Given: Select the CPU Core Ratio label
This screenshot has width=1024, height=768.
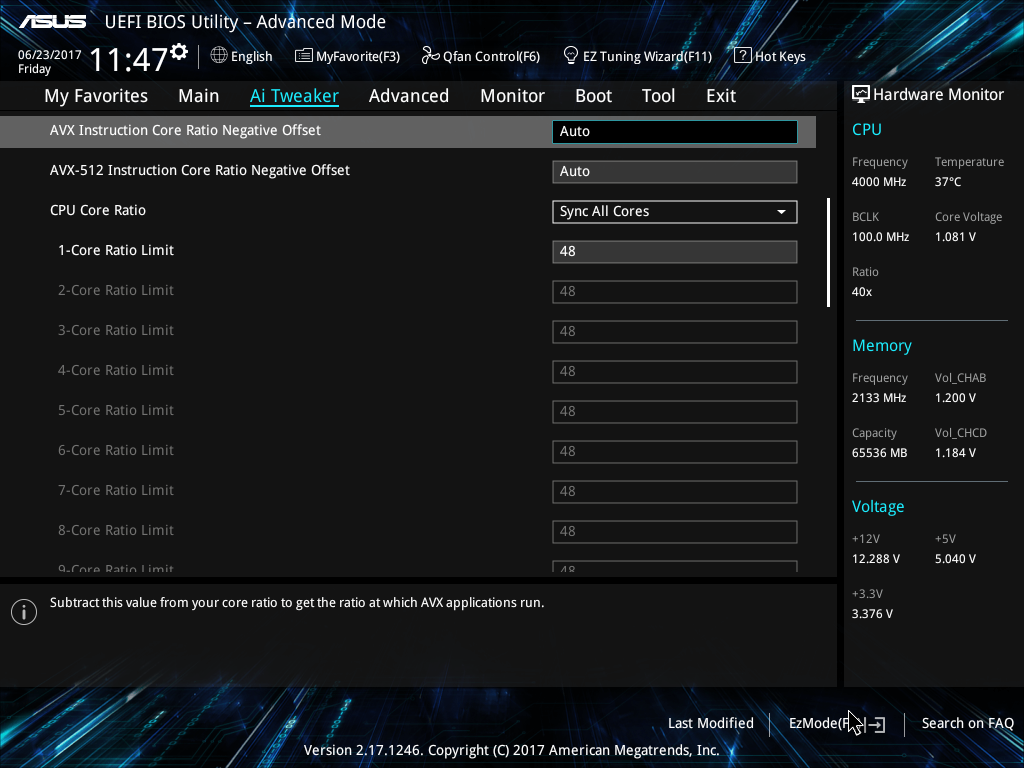Looking at the screenshot, I should 98,210.
